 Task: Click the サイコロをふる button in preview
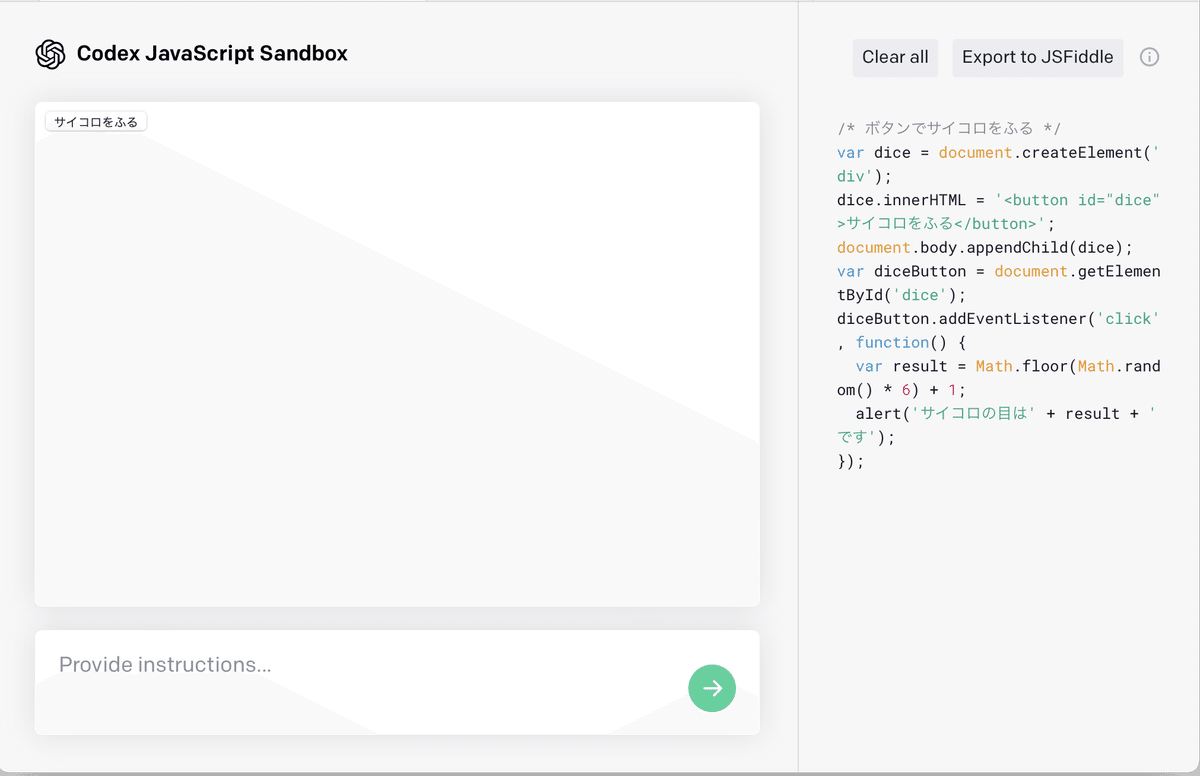(96, 121)
